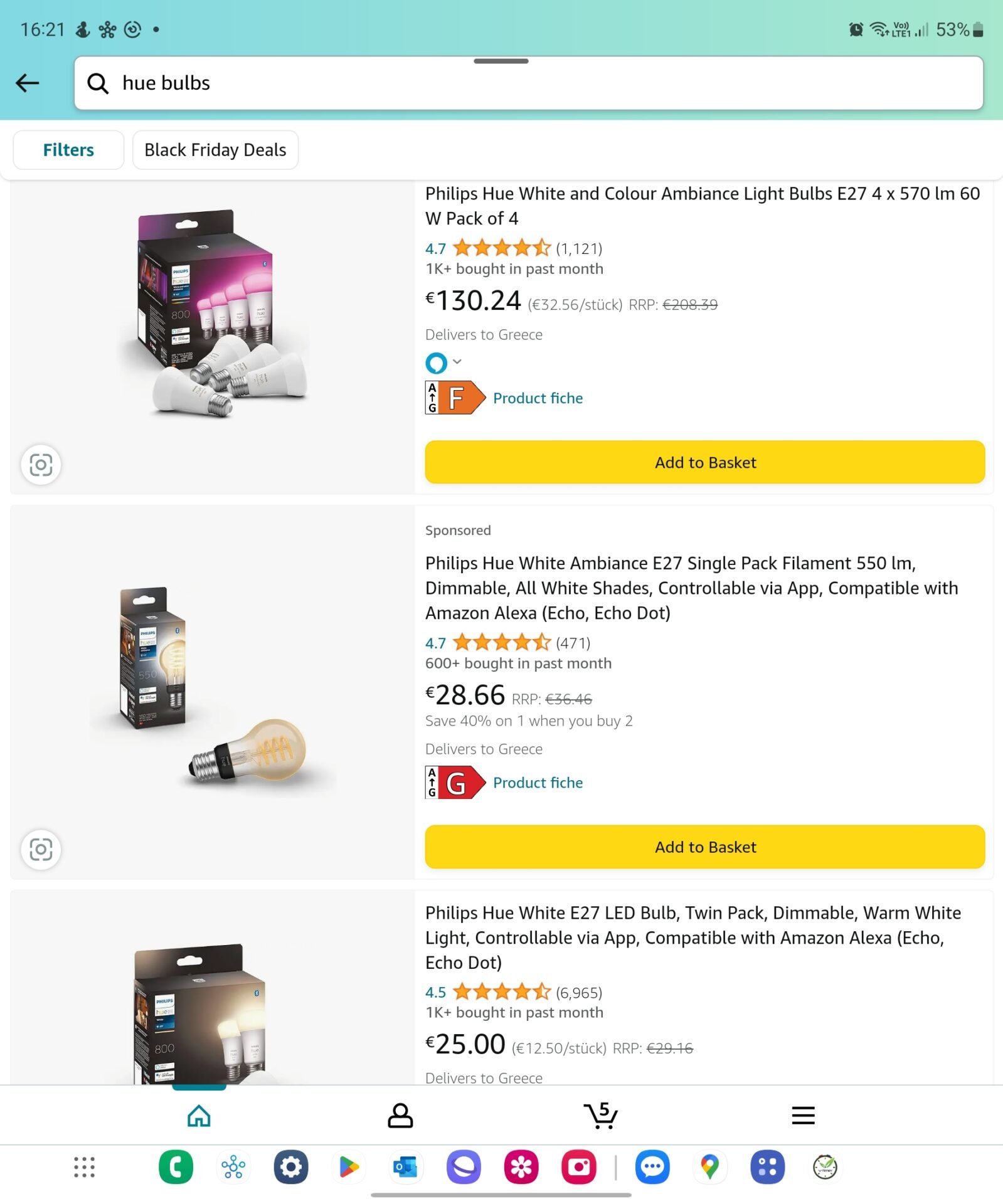The width and height of the screenshot is (1003, 1204).
Task: Open the Philips Hue White Twin Pack listing
Action: 693,937
